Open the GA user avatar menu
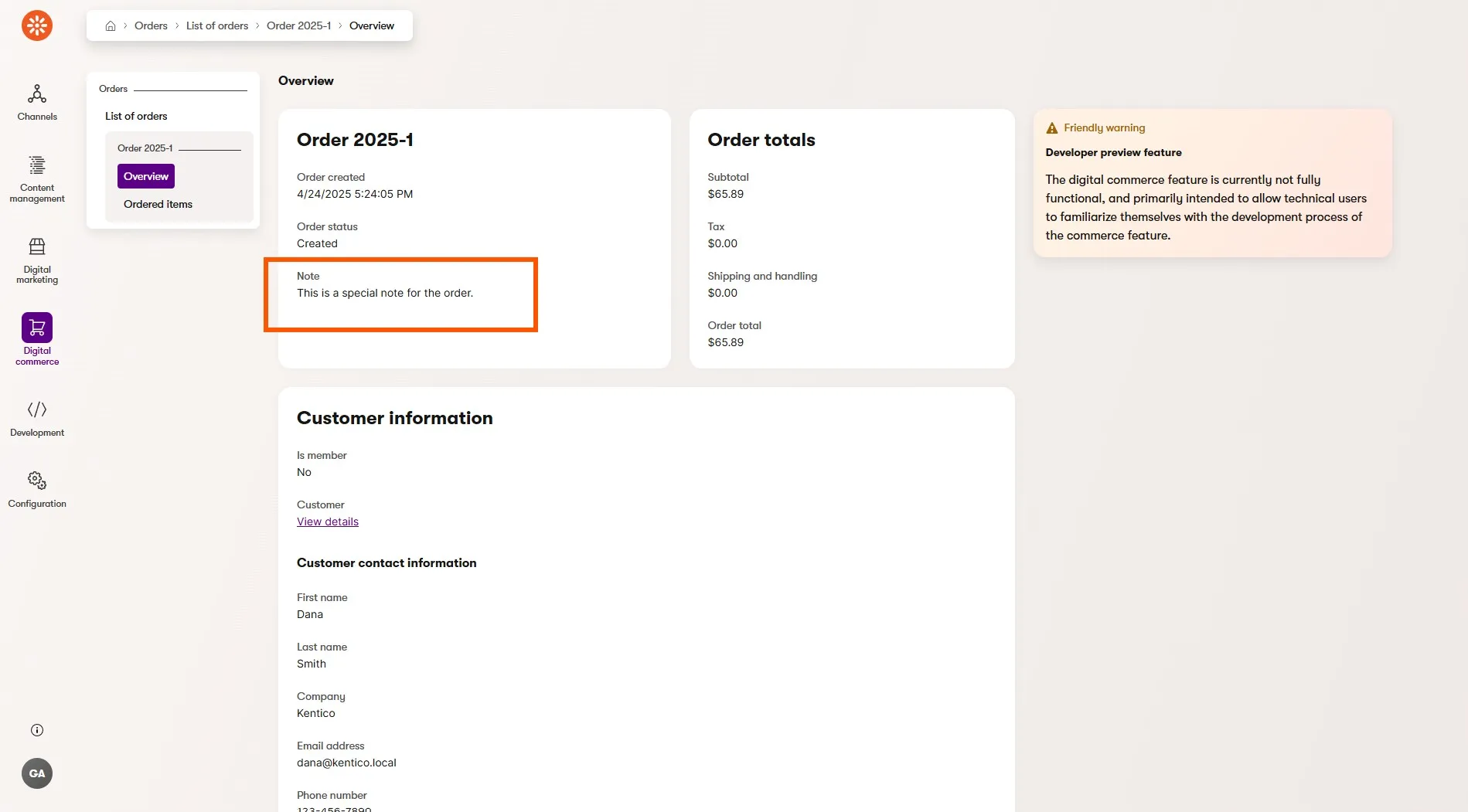The image size is (1468, 812). click(x=37, y=773)
